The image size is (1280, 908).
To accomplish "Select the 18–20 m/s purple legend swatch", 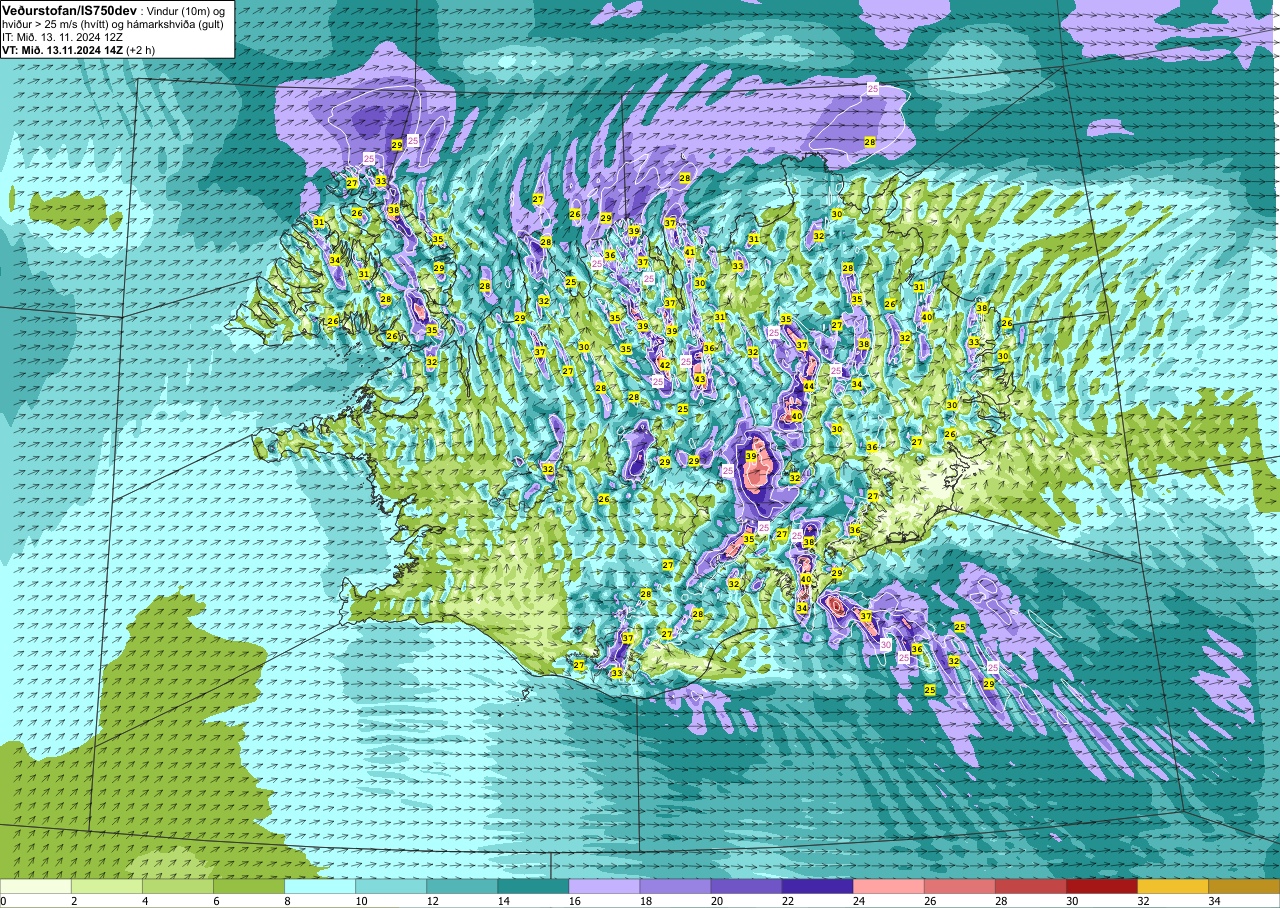I will tap(675, 886).
